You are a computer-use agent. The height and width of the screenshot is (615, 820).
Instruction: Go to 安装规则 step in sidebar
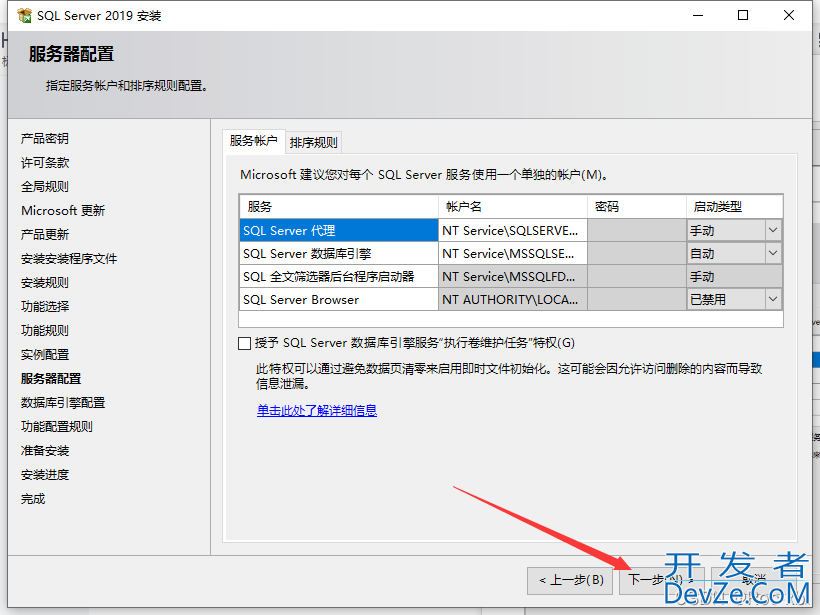point(45,283)
